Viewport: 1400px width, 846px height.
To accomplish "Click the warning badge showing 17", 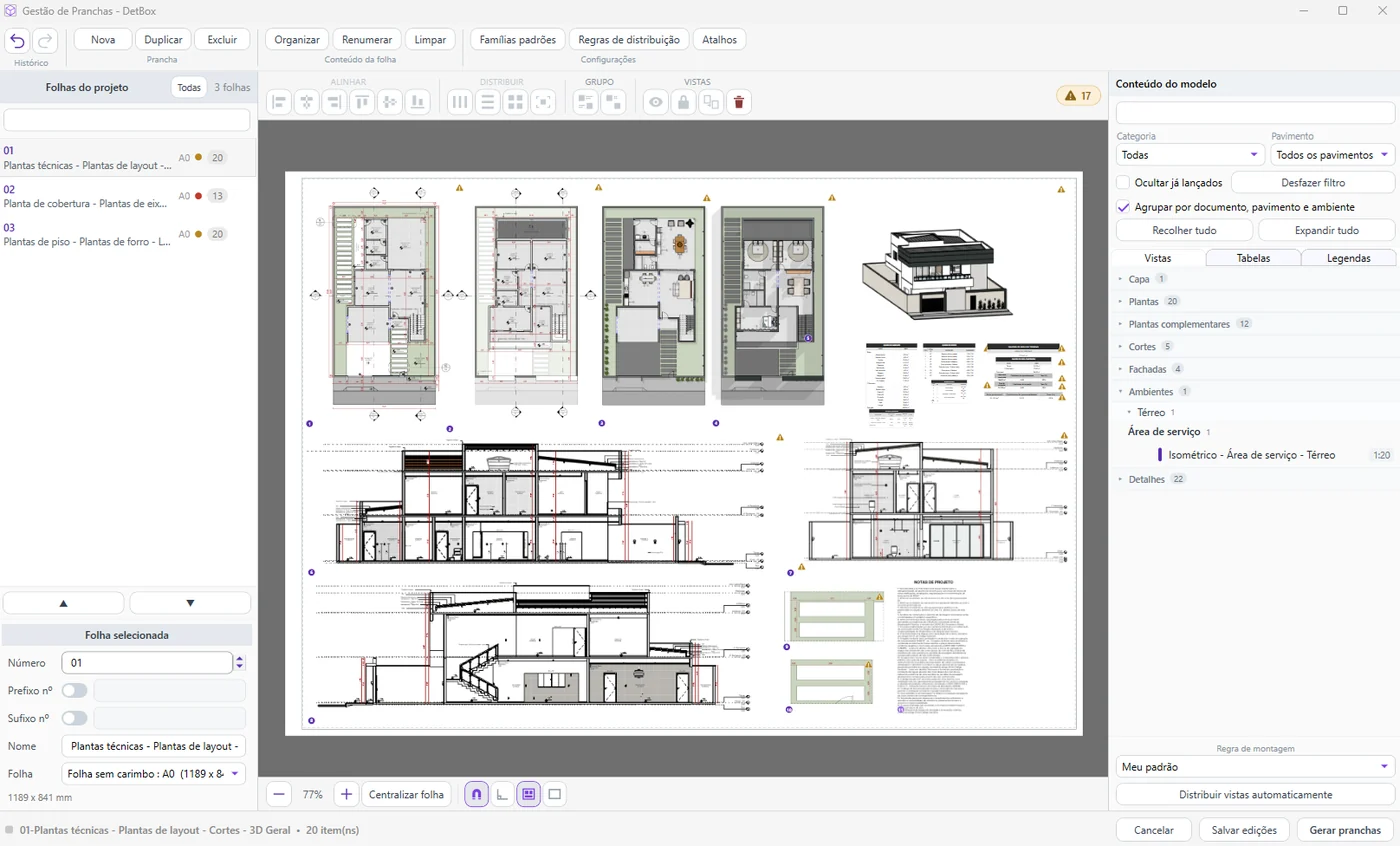I will click(x=1078, y=96).
